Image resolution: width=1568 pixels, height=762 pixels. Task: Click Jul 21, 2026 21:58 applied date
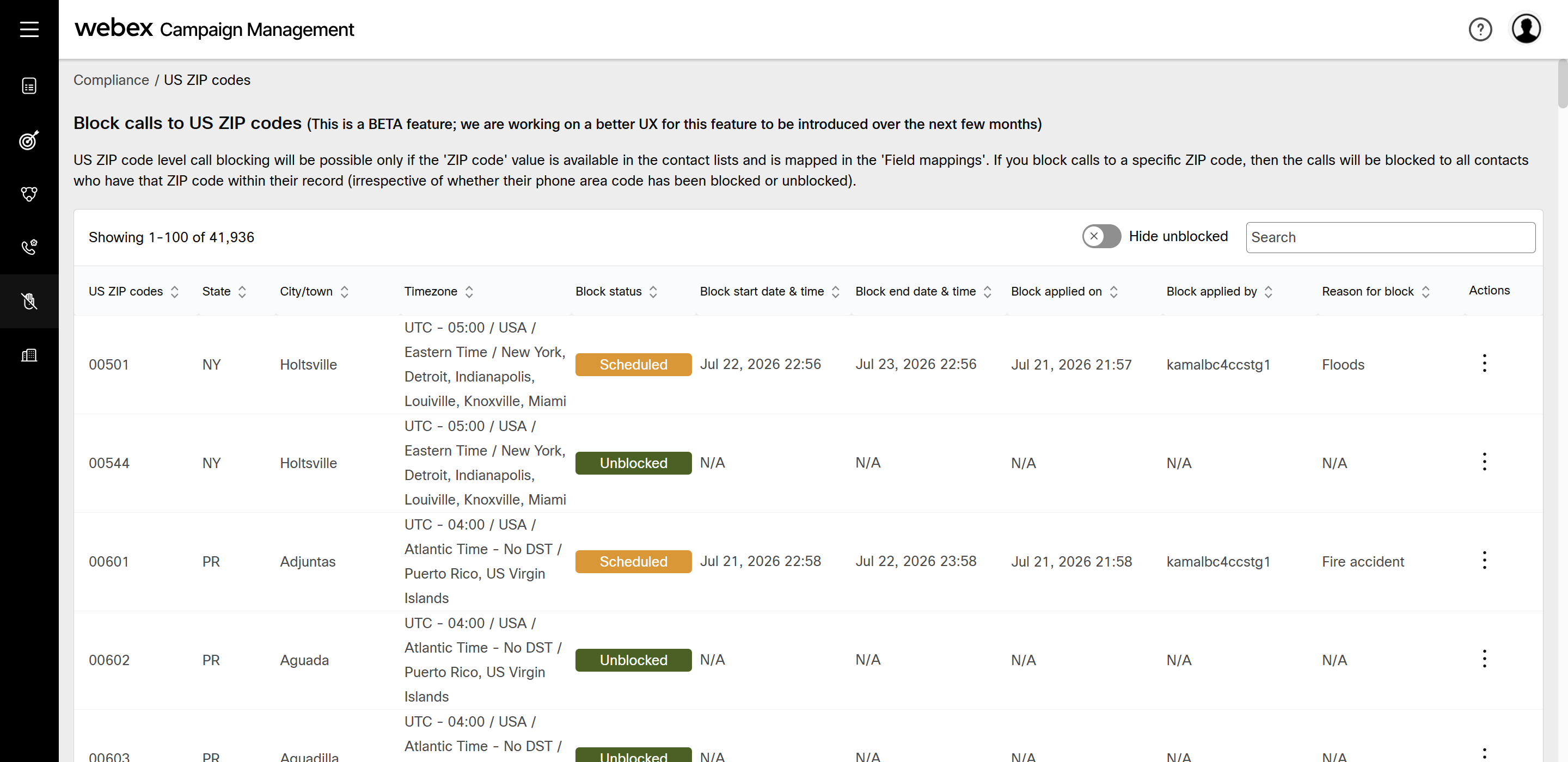pos(1071,562)
